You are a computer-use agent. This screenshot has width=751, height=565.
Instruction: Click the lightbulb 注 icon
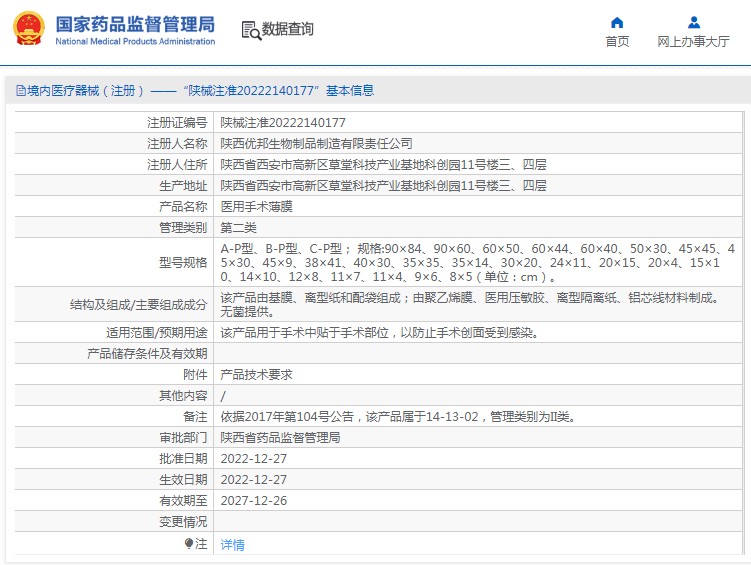189,543
